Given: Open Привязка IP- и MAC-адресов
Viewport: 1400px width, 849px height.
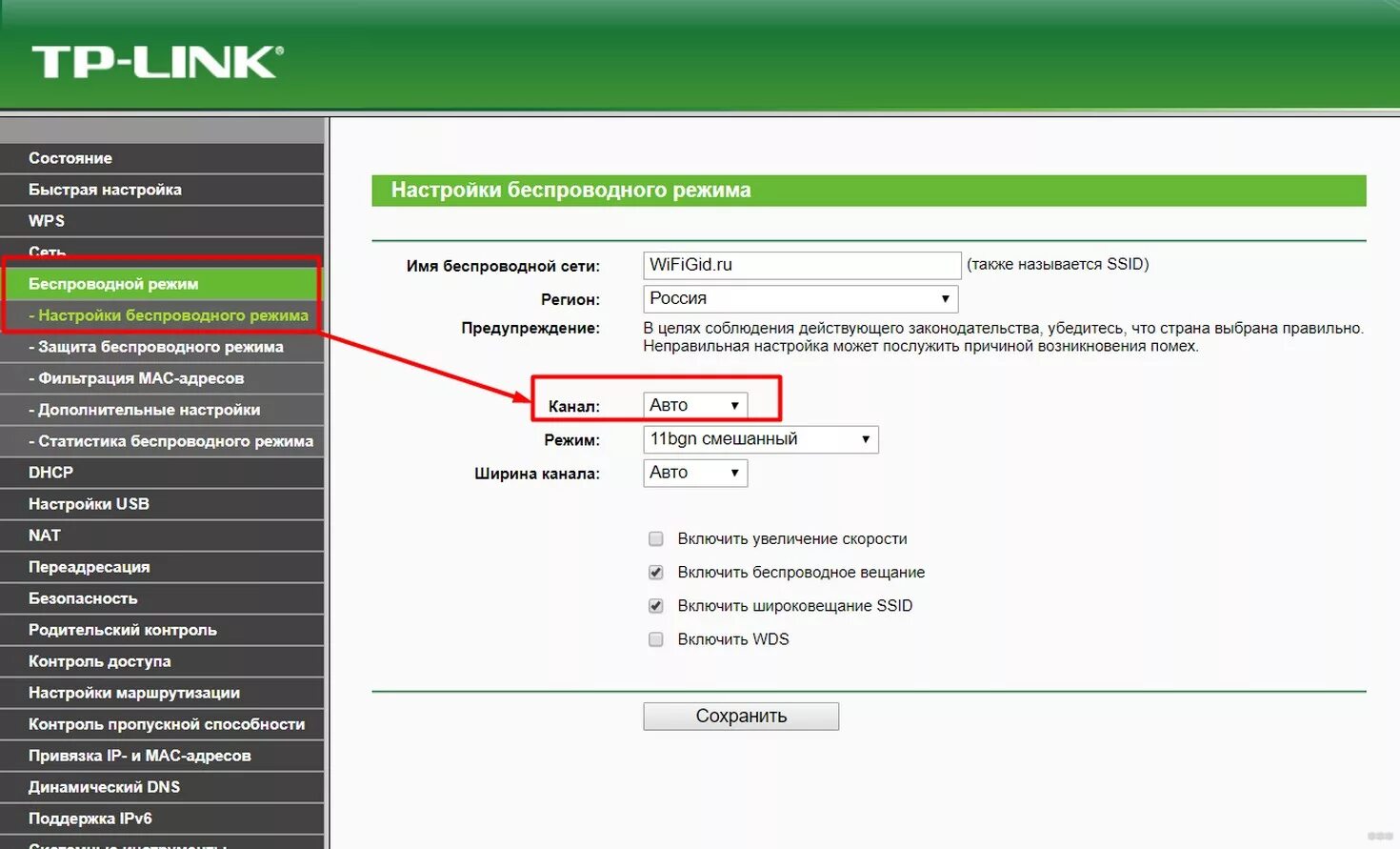Looking at the screenshot, I should [162, 756].
